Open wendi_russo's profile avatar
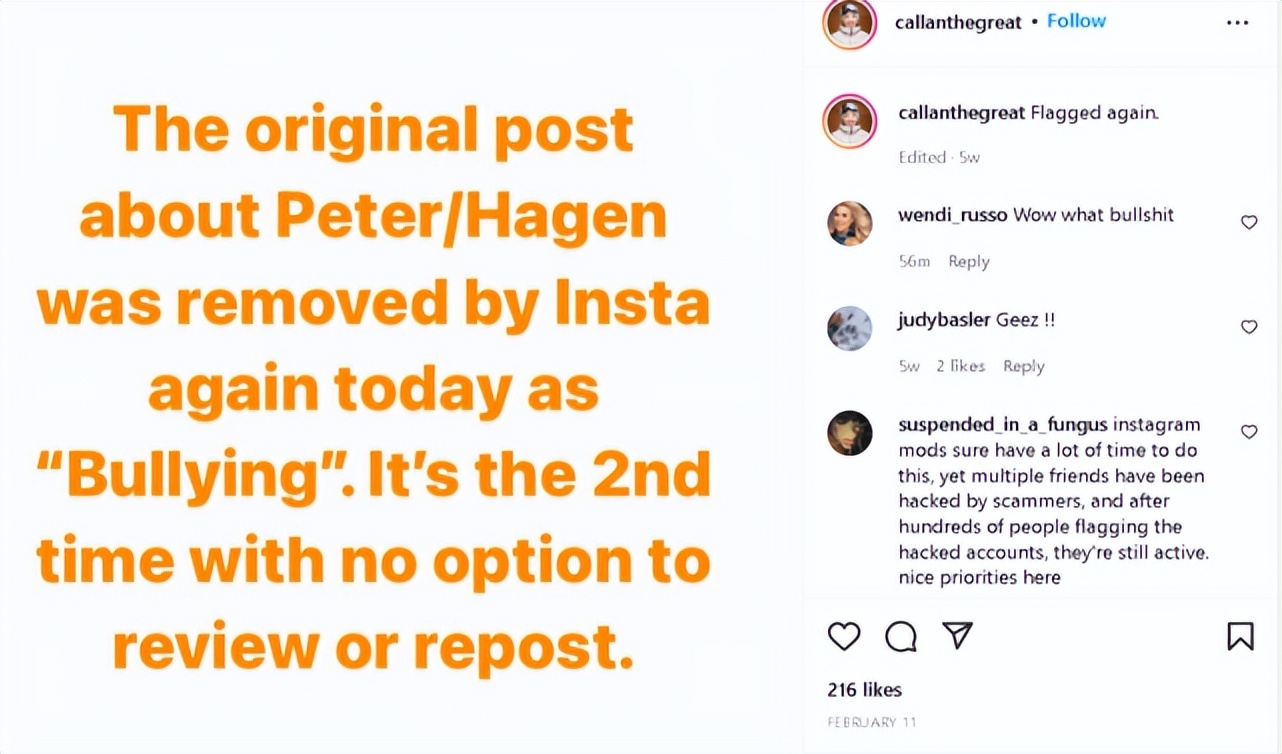1282x754 pixels. coord(849,223)
